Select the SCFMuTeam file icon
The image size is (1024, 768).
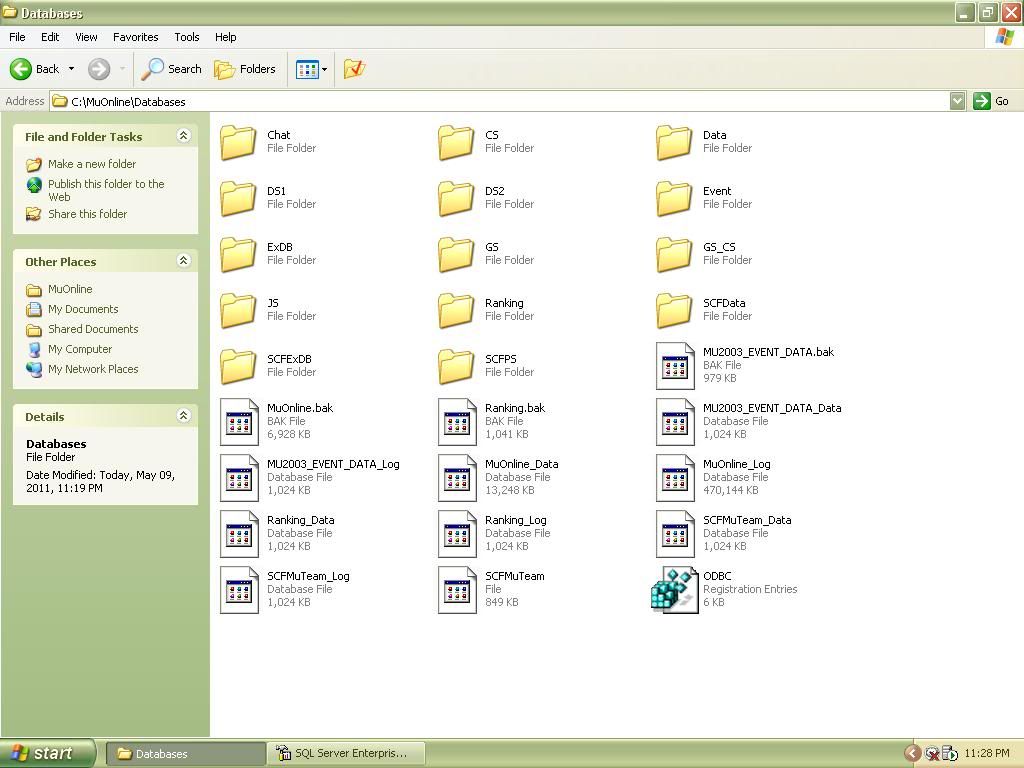(x=457, y=589)
